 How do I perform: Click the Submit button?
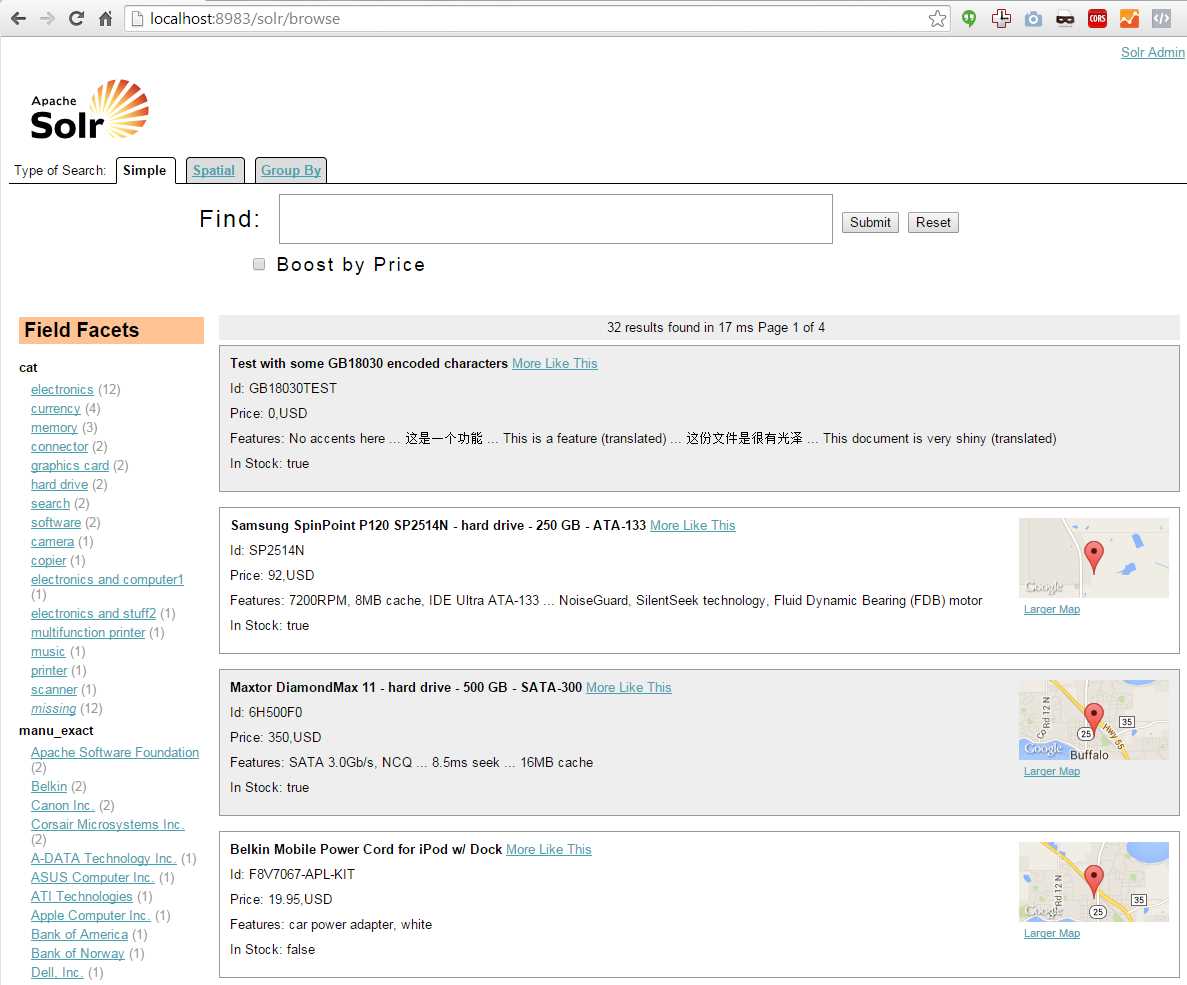(x=870, y=223)
